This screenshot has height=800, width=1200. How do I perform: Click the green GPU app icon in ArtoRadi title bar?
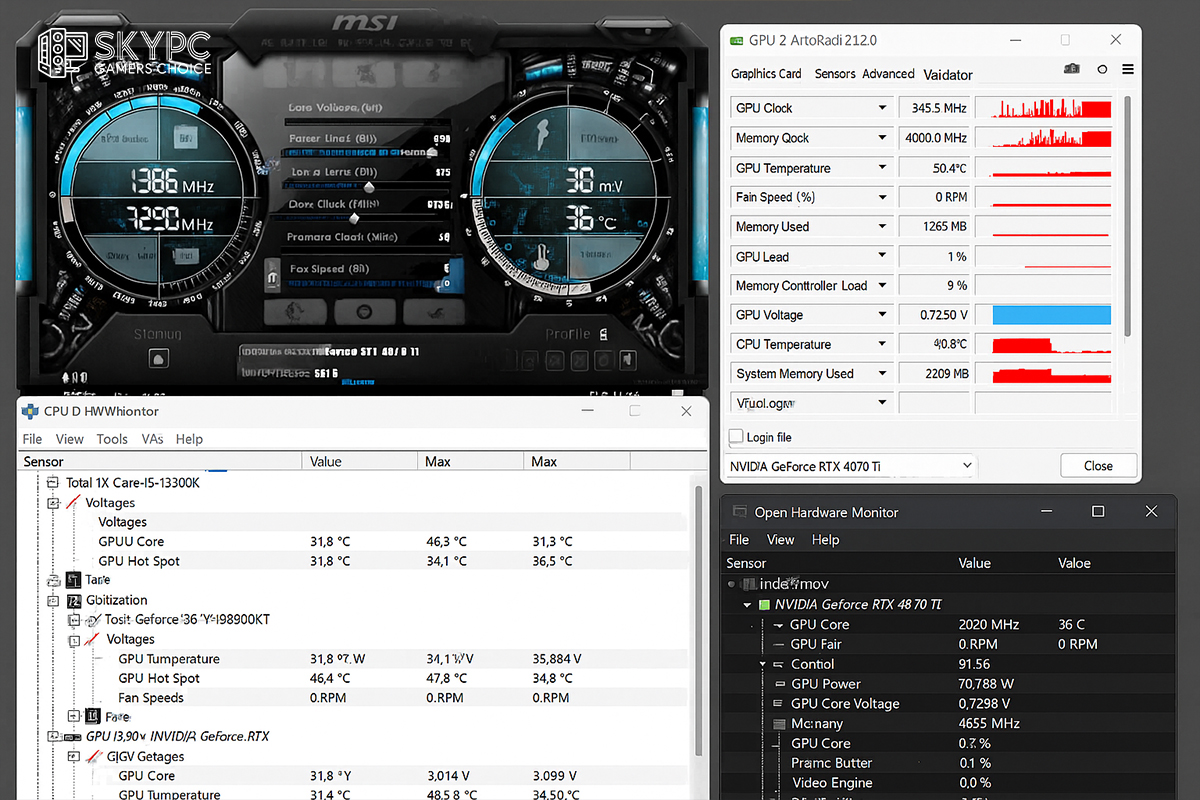(738, 40)
